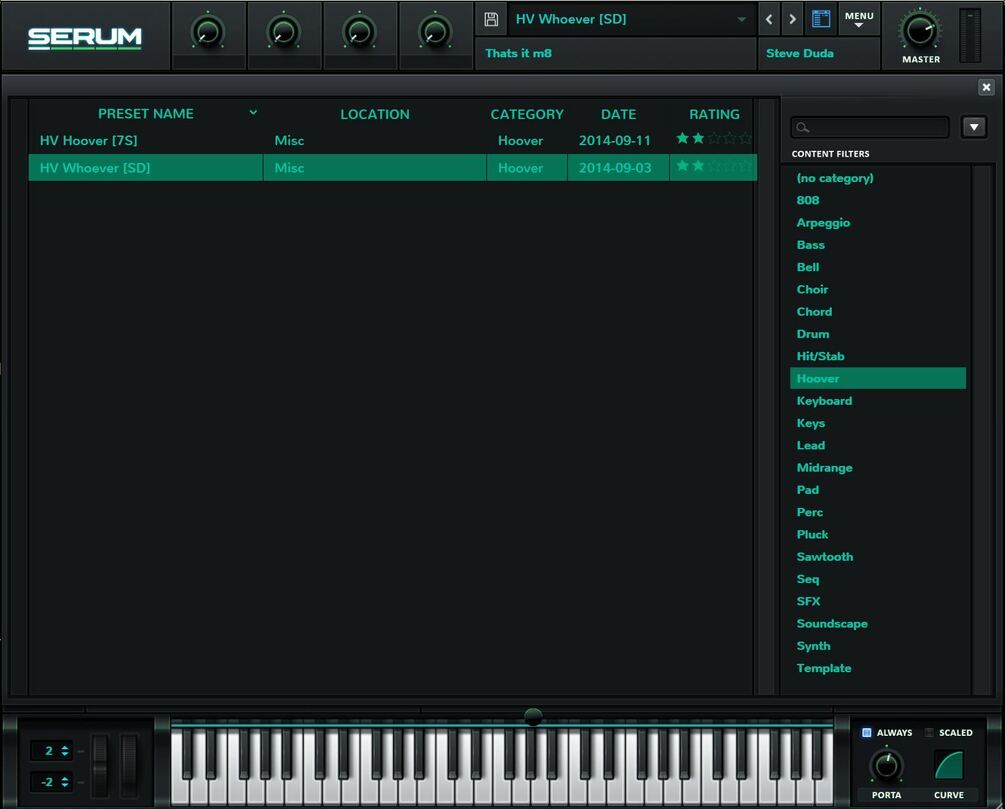Click the portamento CURVE display

(949, 765)
